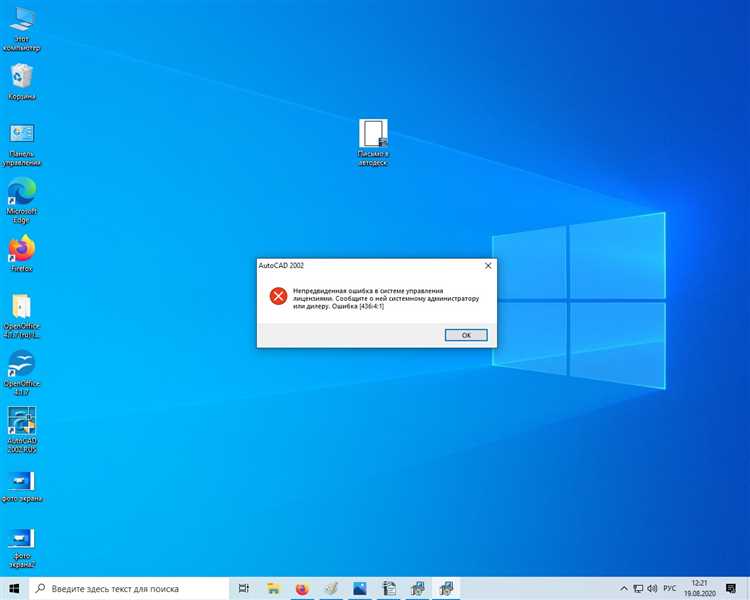Click OK in the AutoCAD 2002 error dialog
Viewport: 750px width, 600px height.
coord(466,335)
